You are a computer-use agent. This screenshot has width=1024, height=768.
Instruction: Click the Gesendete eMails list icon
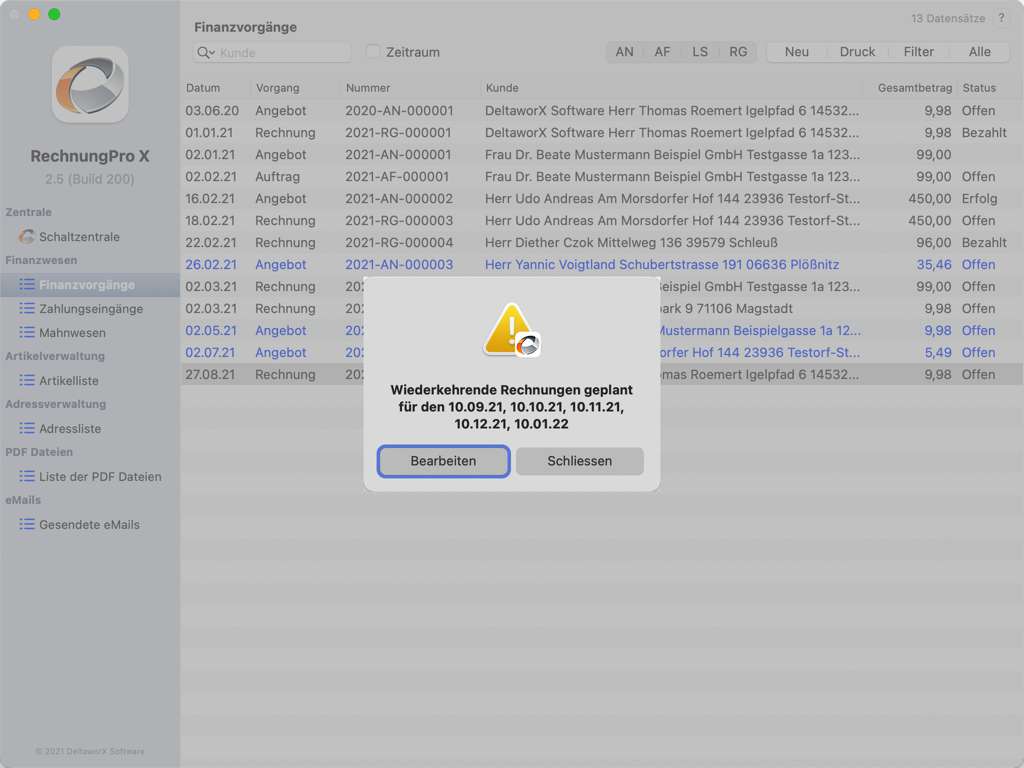pos(27,525)
